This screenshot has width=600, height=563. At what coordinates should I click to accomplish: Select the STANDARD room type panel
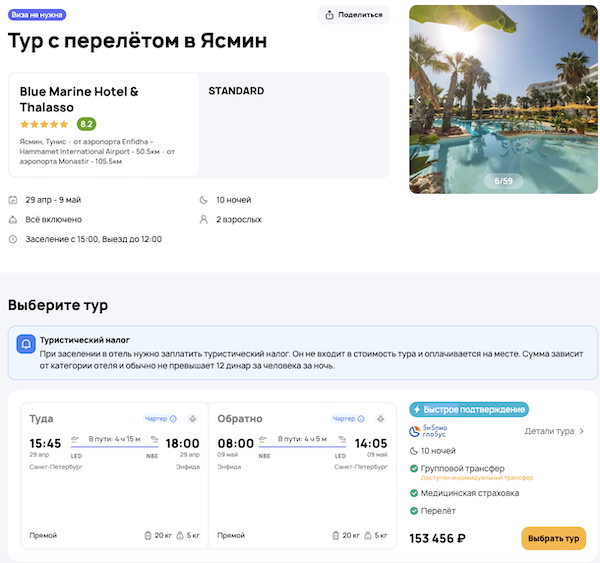[295, 124]
